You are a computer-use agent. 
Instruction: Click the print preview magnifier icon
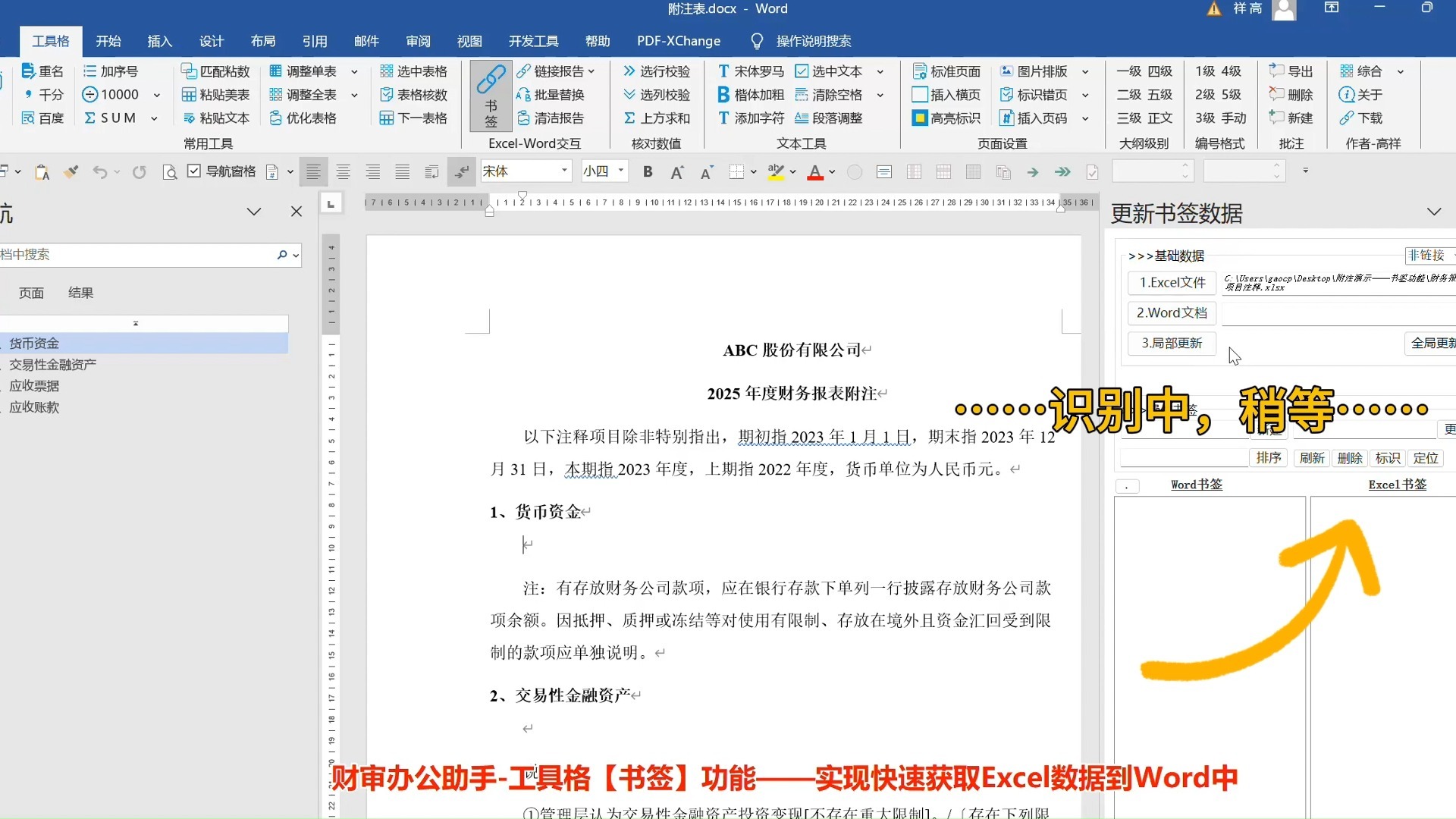click(169, 172)
